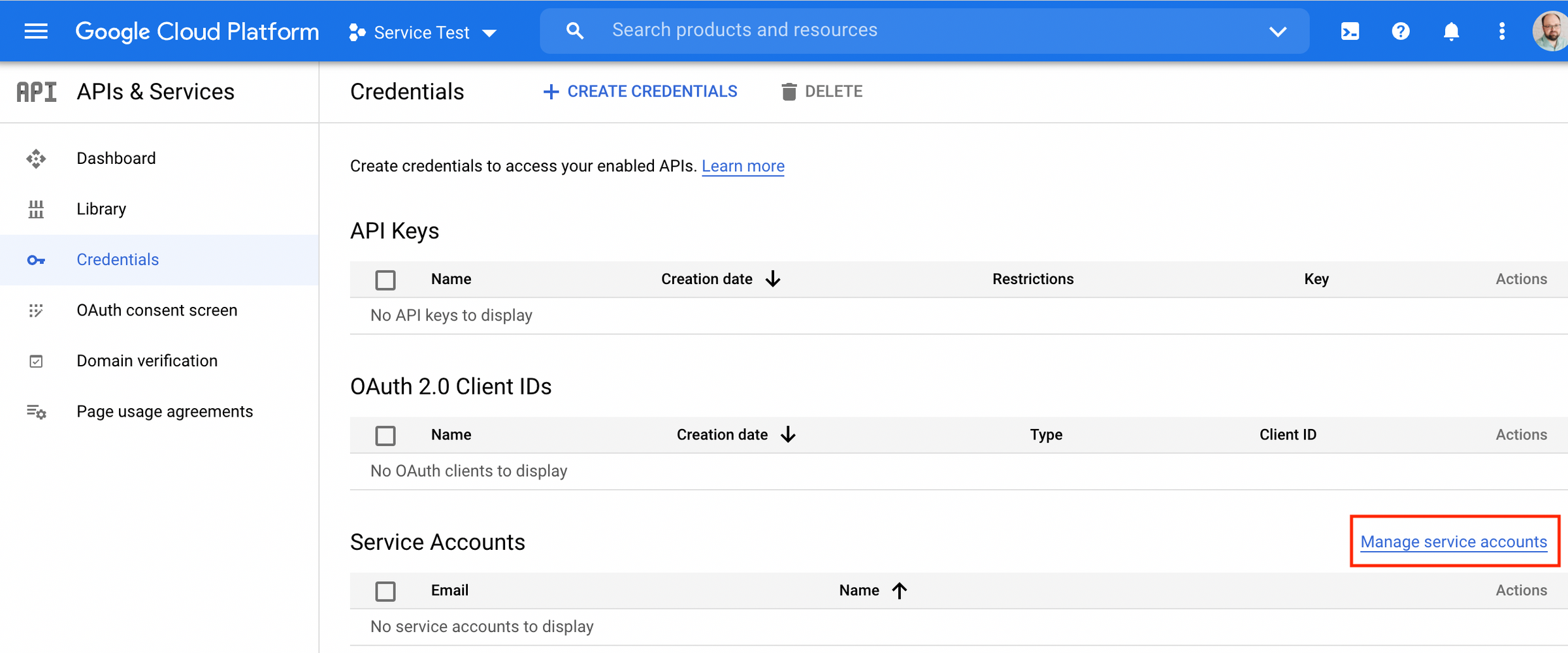
Task: Open the navigation menu hamburger icon
Action: coord(36,31)
